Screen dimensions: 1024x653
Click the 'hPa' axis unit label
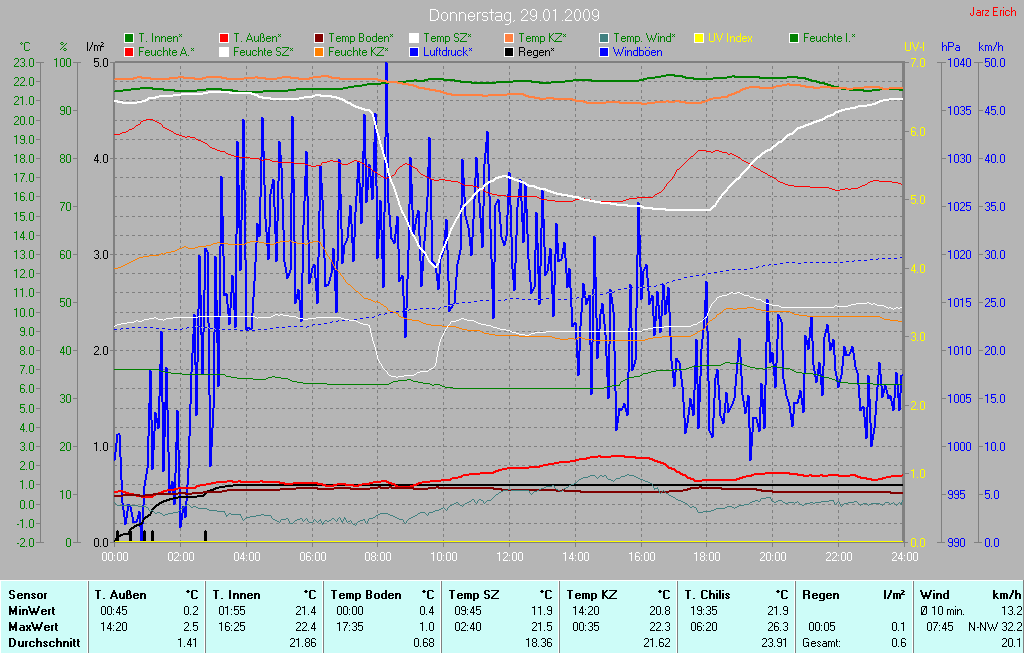click(x=951, y=46)
